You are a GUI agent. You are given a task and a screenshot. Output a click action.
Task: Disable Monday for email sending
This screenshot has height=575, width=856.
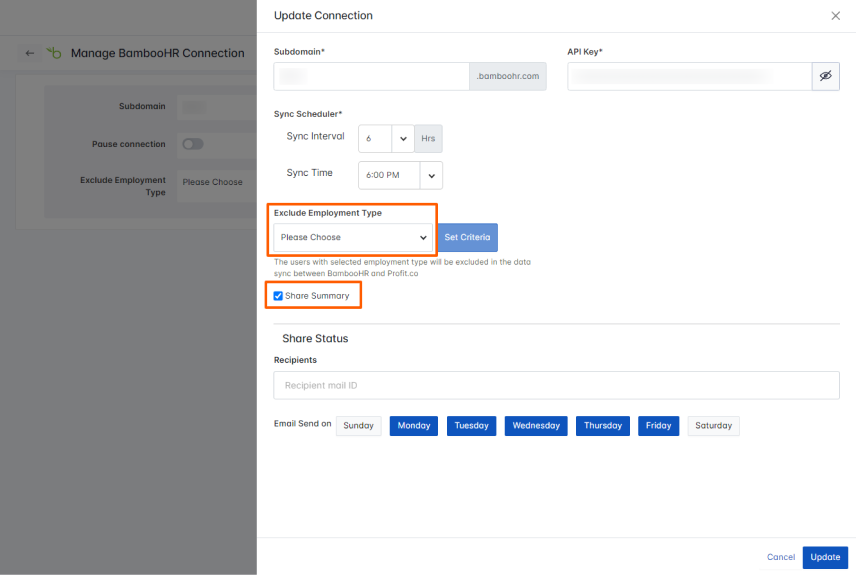coord(414,426)
